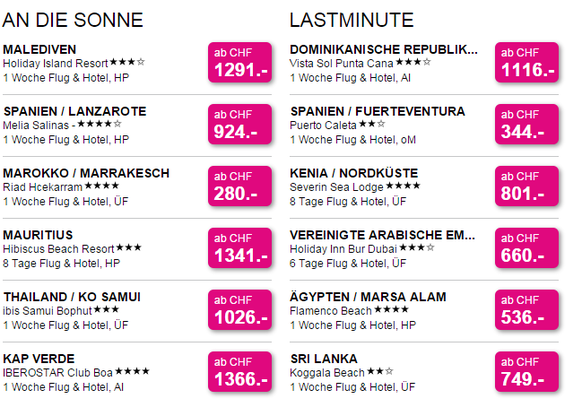
Task: Open Ägypten / Marsa Alam offer
Action: (368, 297)
